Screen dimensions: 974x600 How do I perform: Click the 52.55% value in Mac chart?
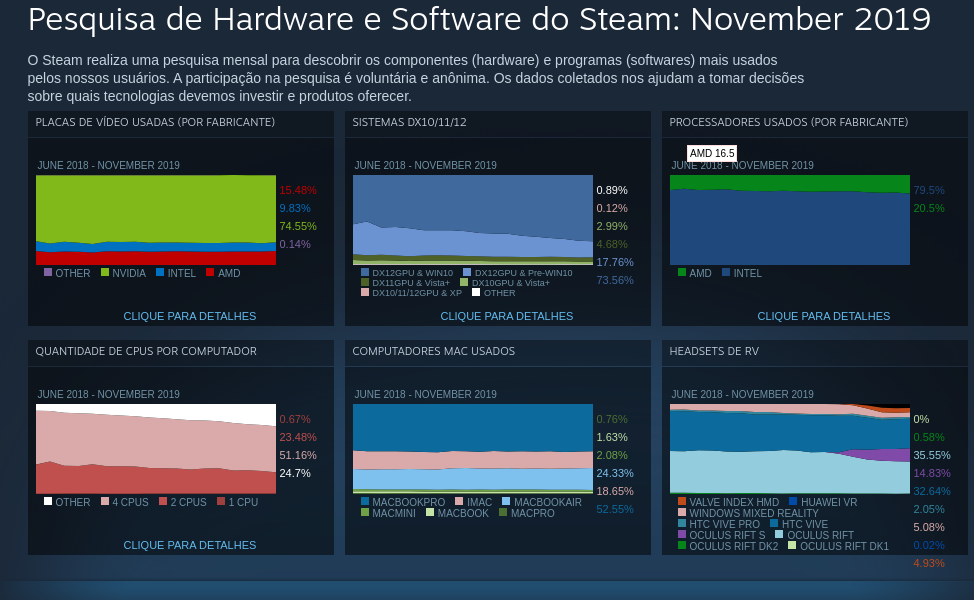(x=615, y=509)
